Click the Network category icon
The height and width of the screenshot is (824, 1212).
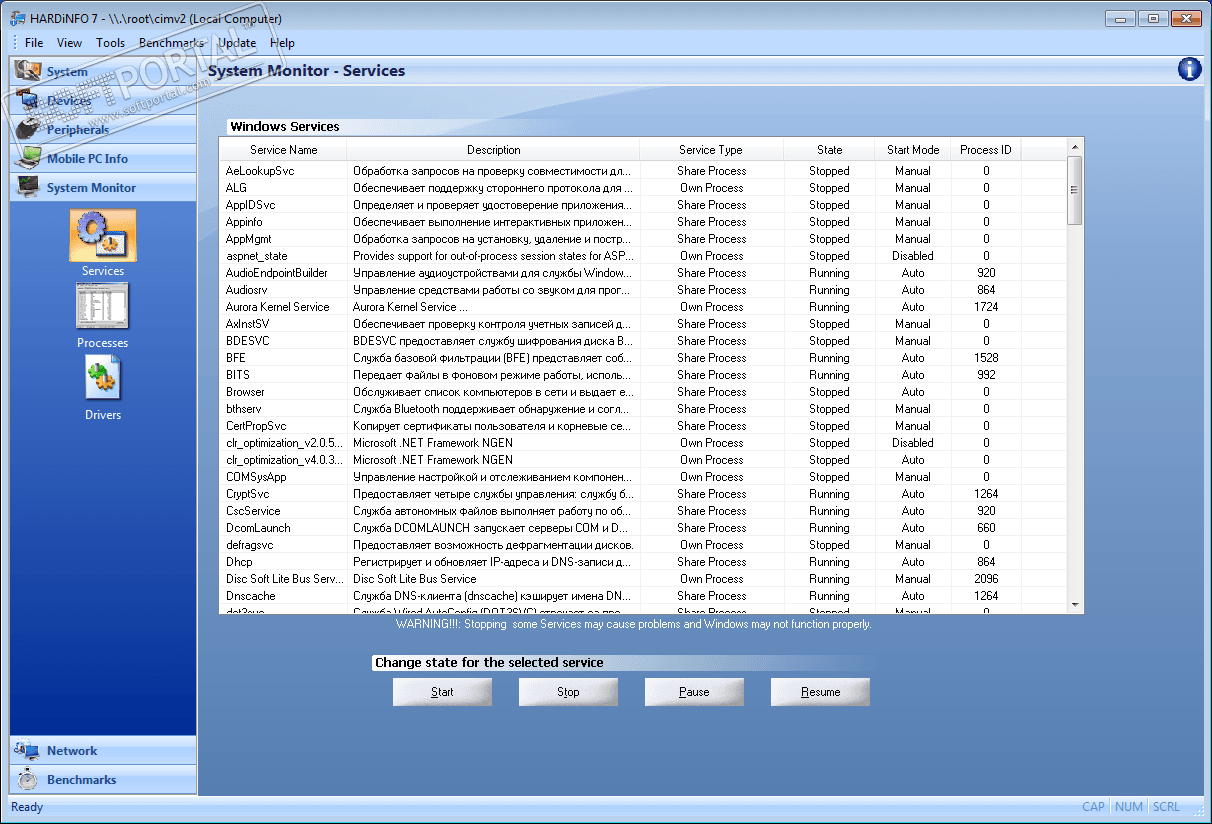coord(28,750)
